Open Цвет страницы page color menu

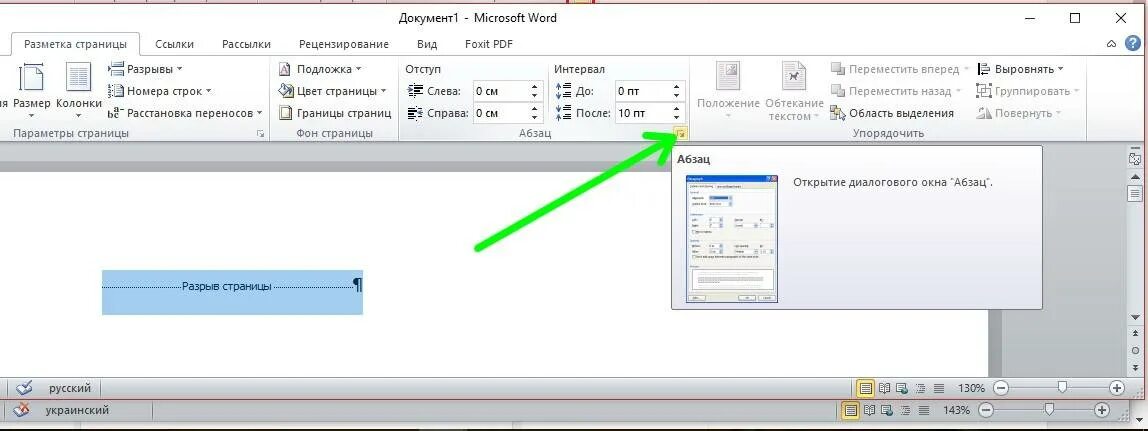point(332,91)
